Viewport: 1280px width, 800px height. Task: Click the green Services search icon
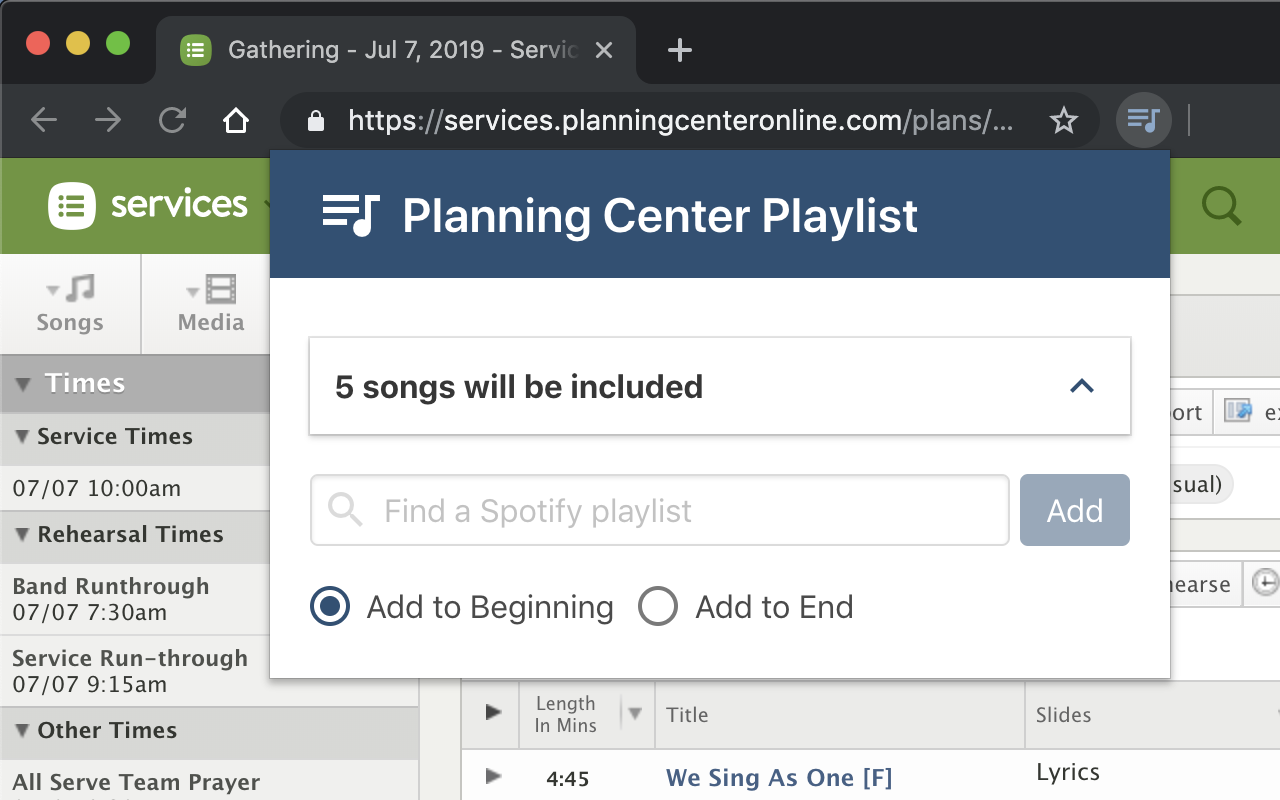click(1221, 205)
